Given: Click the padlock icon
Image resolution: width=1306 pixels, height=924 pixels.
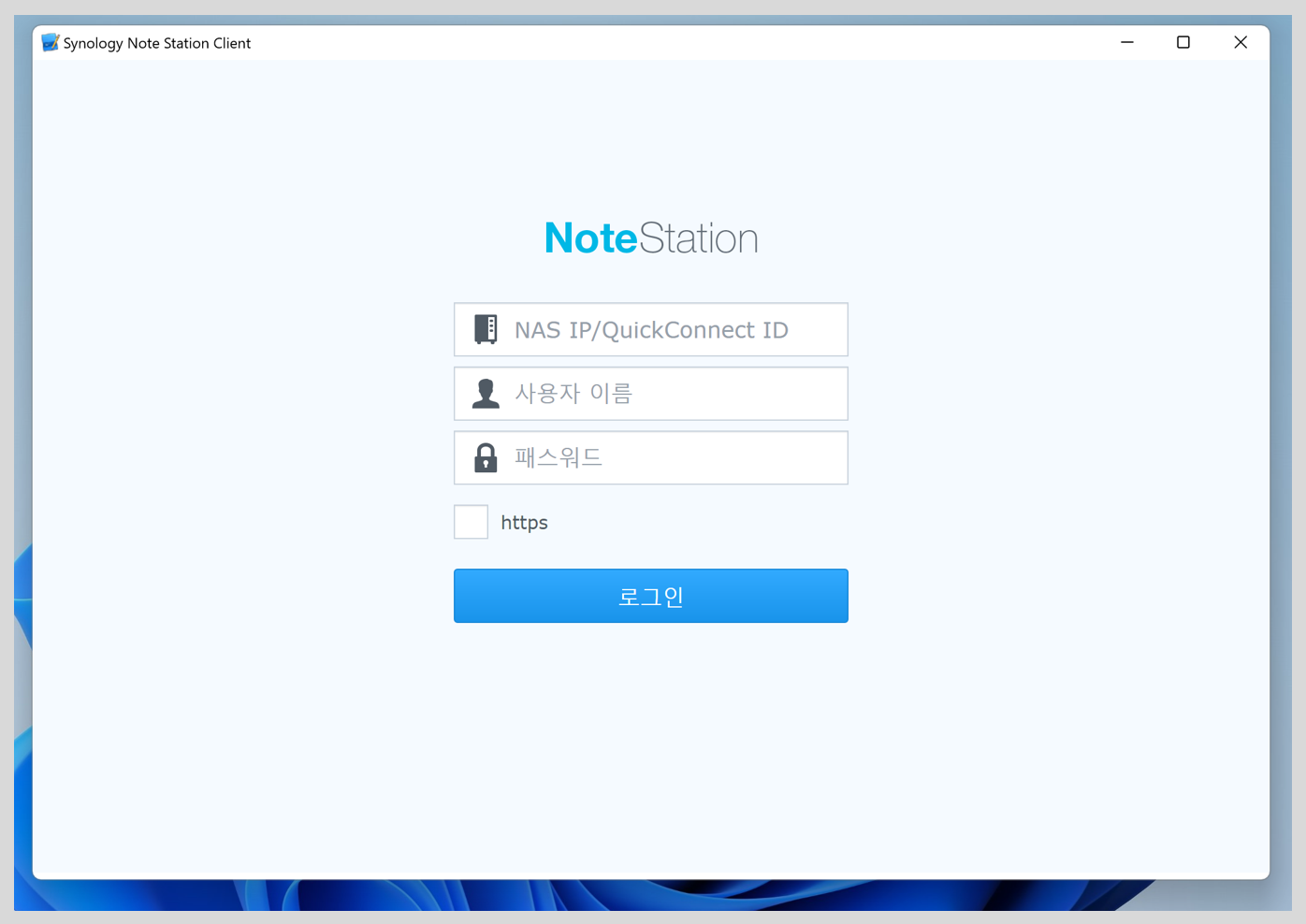Looking at the screenshot, I should click(486, 458).
